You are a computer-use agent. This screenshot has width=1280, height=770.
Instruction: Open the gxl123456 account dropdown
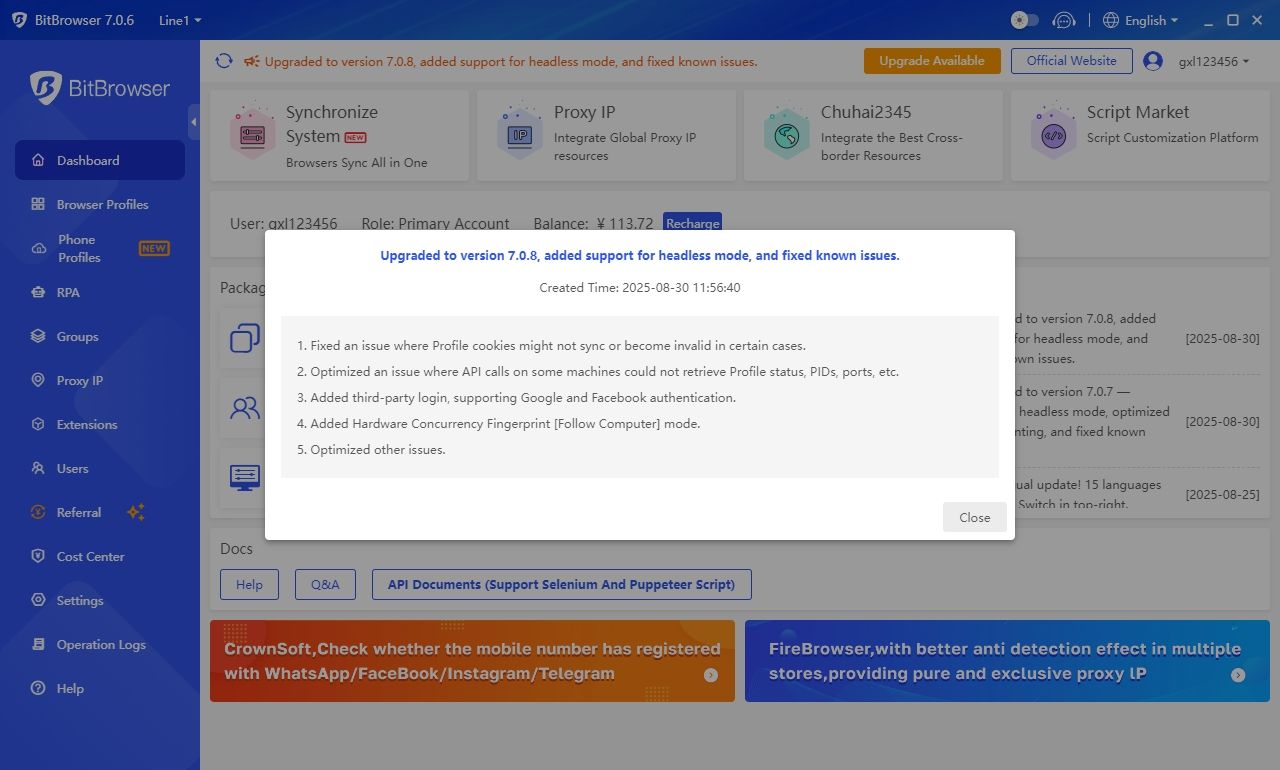pyautogui.click(x=1214, y=61)
